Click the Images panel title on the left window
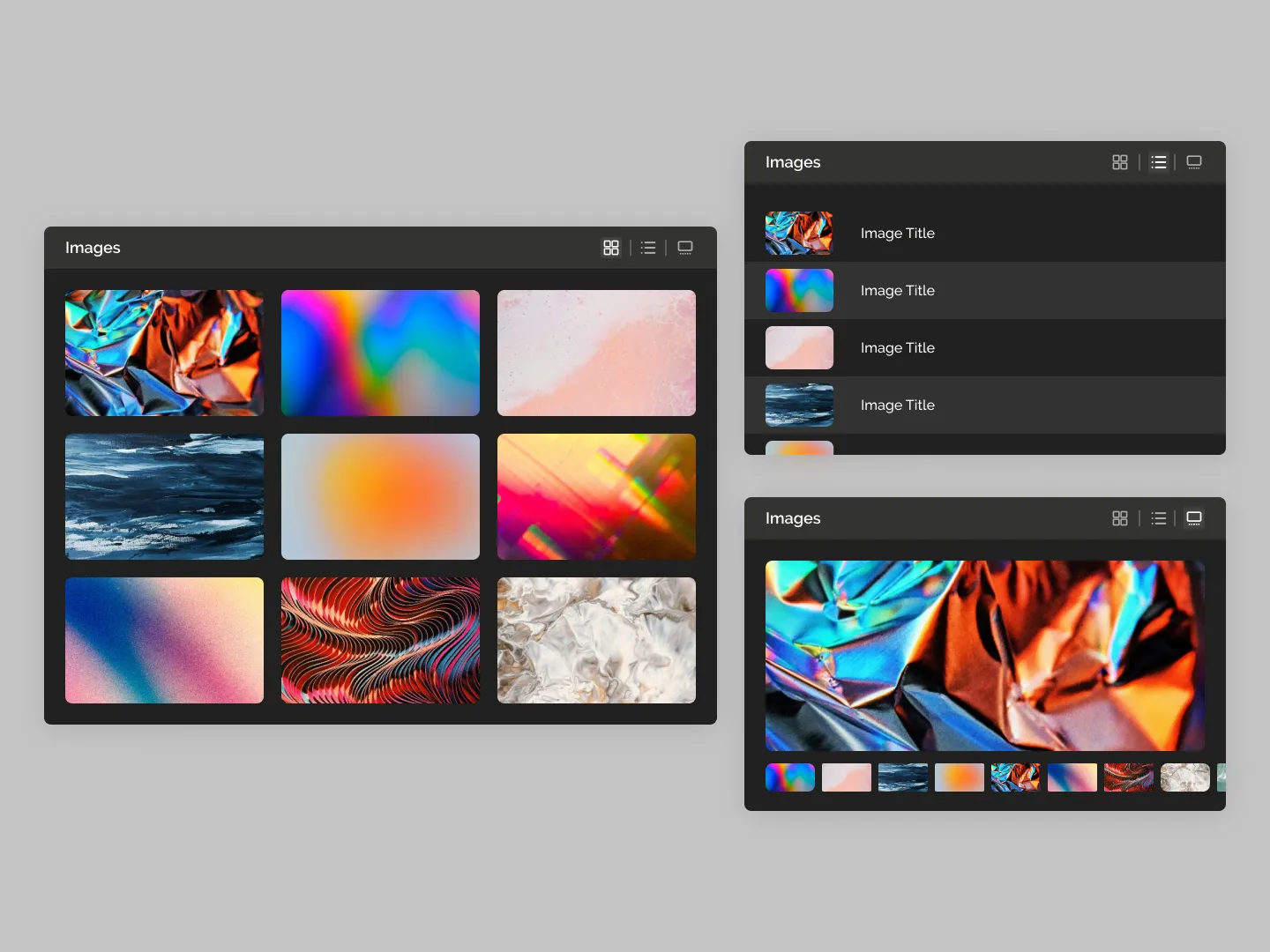The width and height of the screenshot is (1270, 952). 93,248
